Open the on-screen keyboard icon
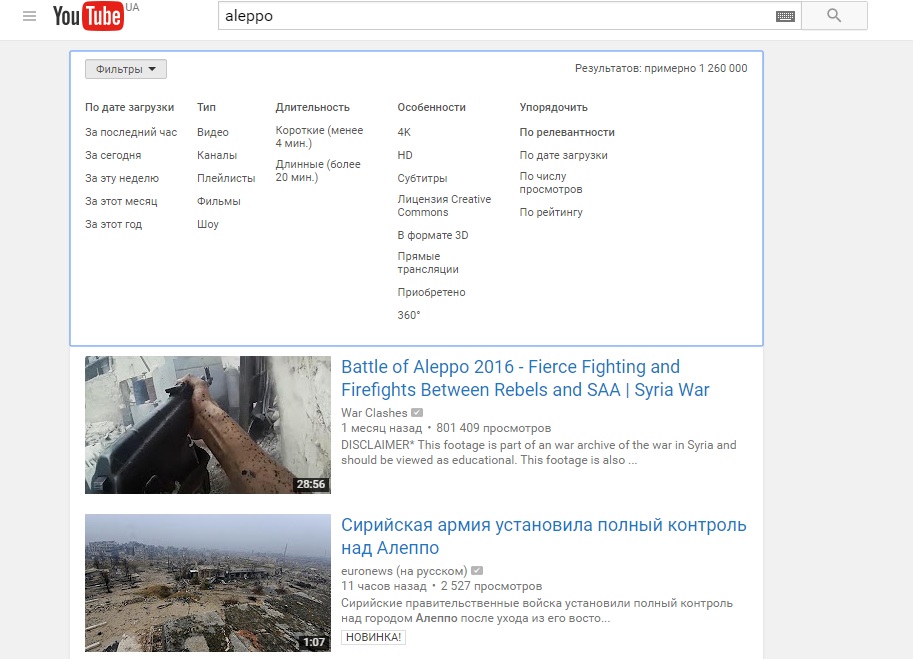Image resolution: width=913 pixels, height=659 pixels. [x=785, y=16]
